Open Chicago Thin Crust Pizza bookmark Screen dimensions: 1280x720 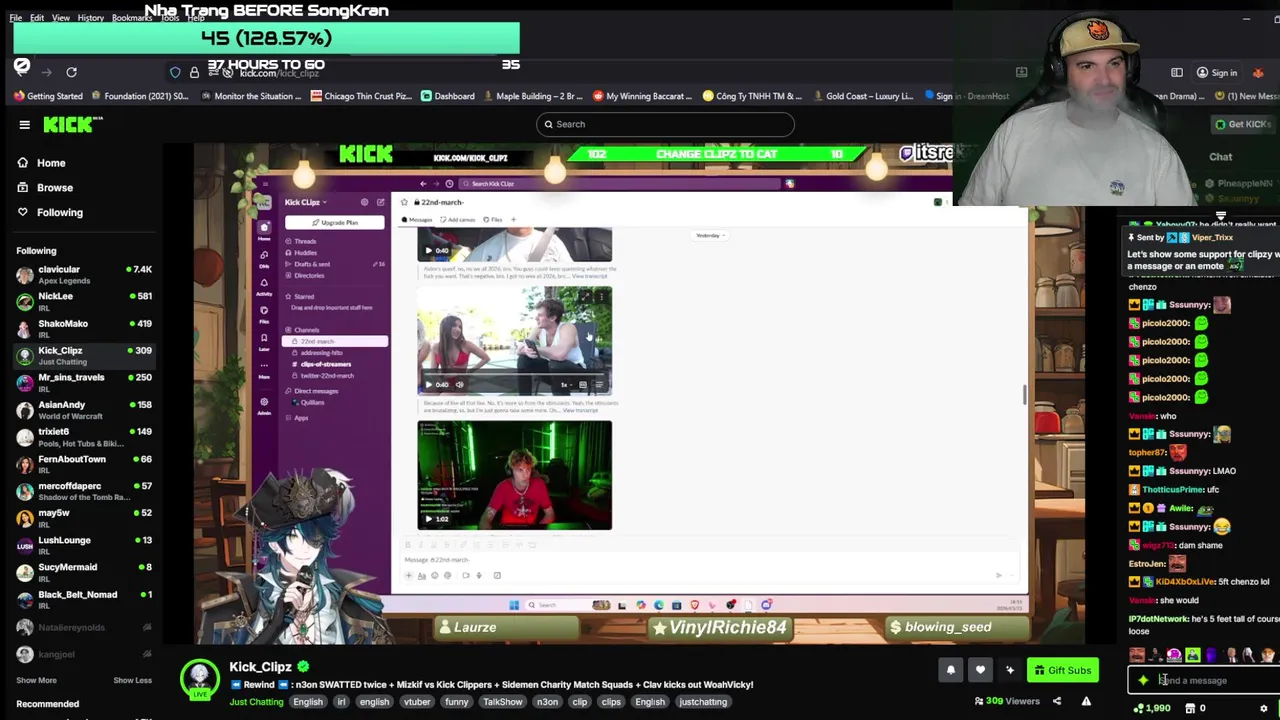pos(361,96)
